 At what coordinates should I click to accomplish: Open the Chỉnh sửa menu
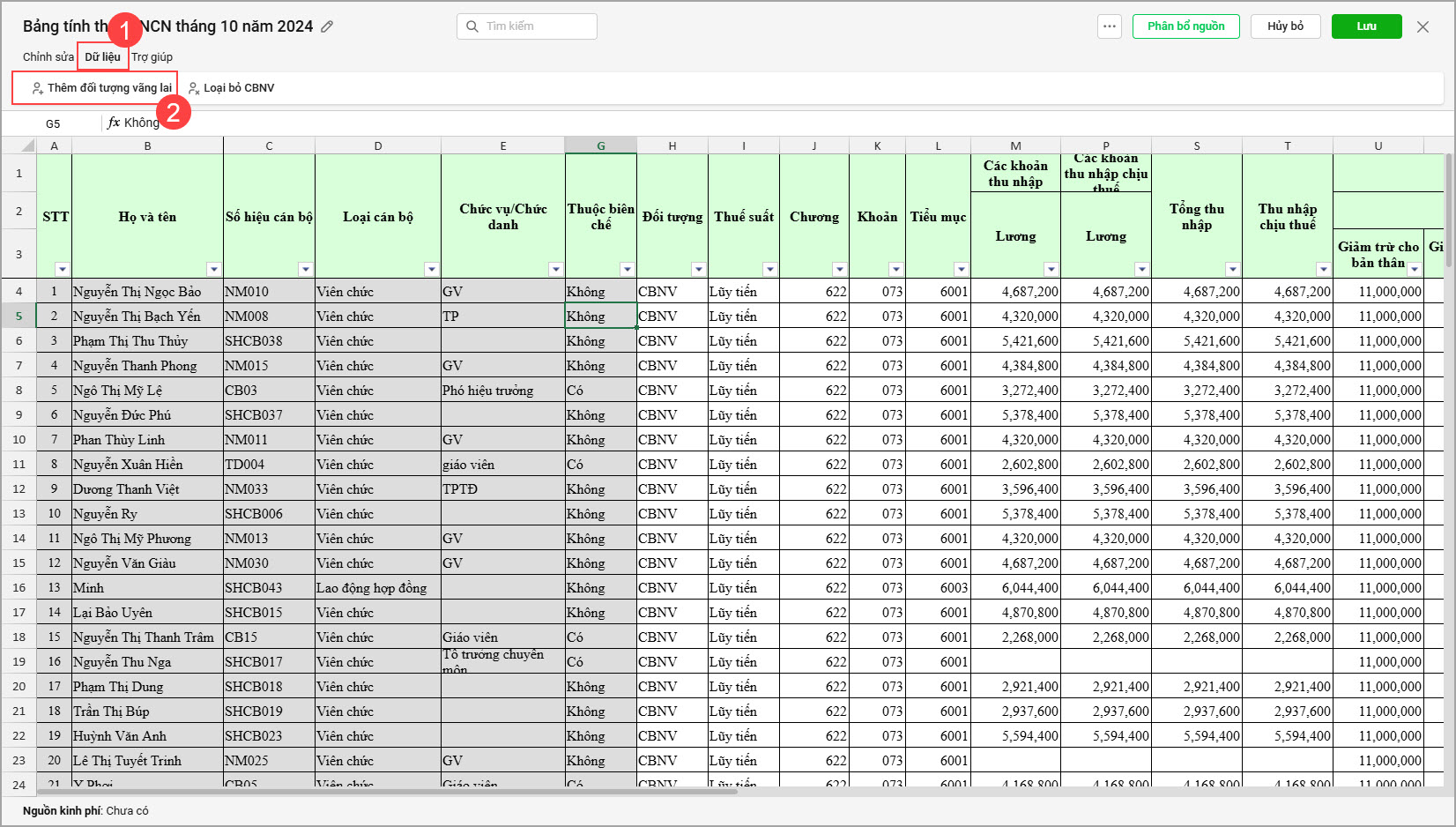coord(48,57)
